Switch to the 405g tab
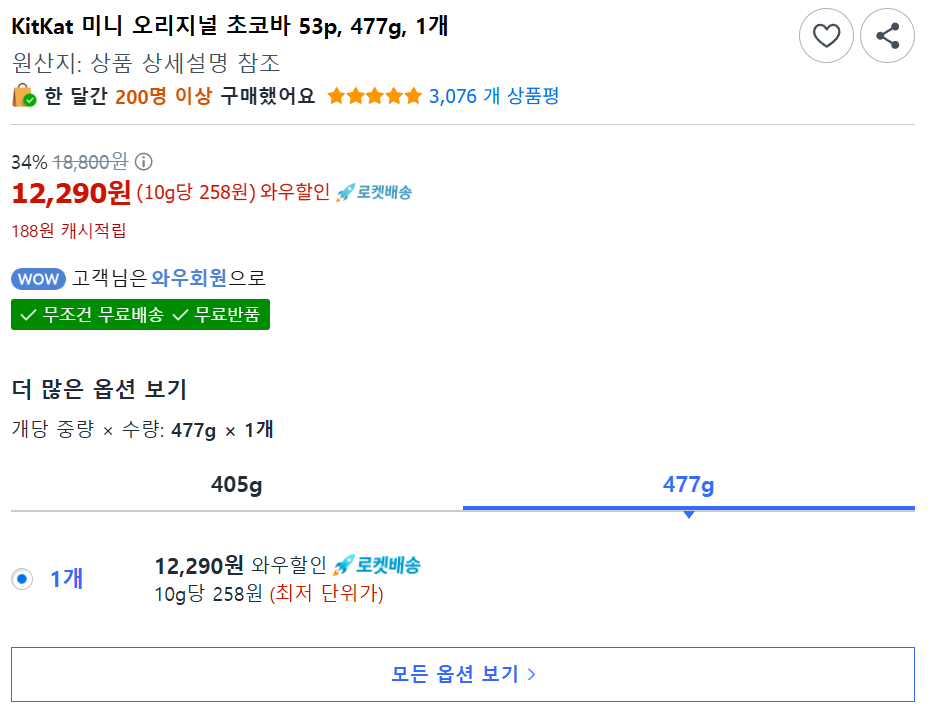 point(236,486)
